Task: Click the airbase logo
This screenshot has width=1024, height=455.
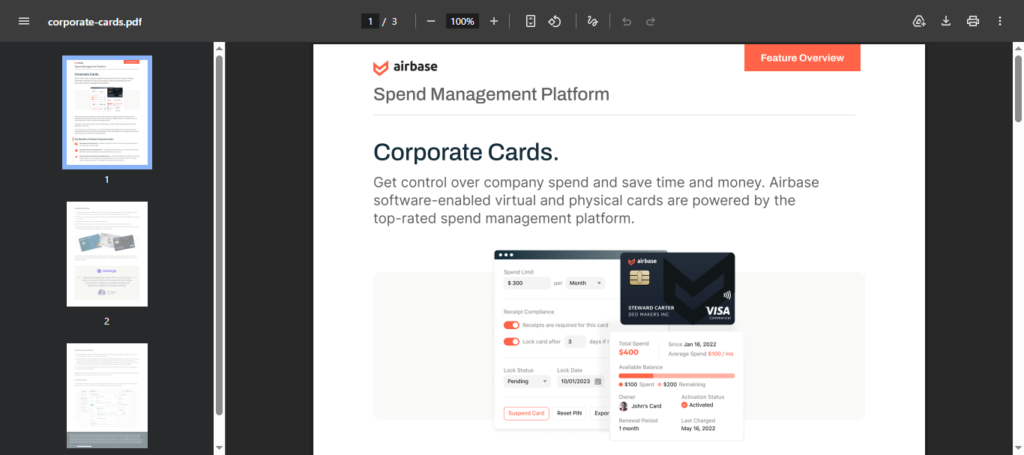Action: pyautogui.click(x=405, y=67)
